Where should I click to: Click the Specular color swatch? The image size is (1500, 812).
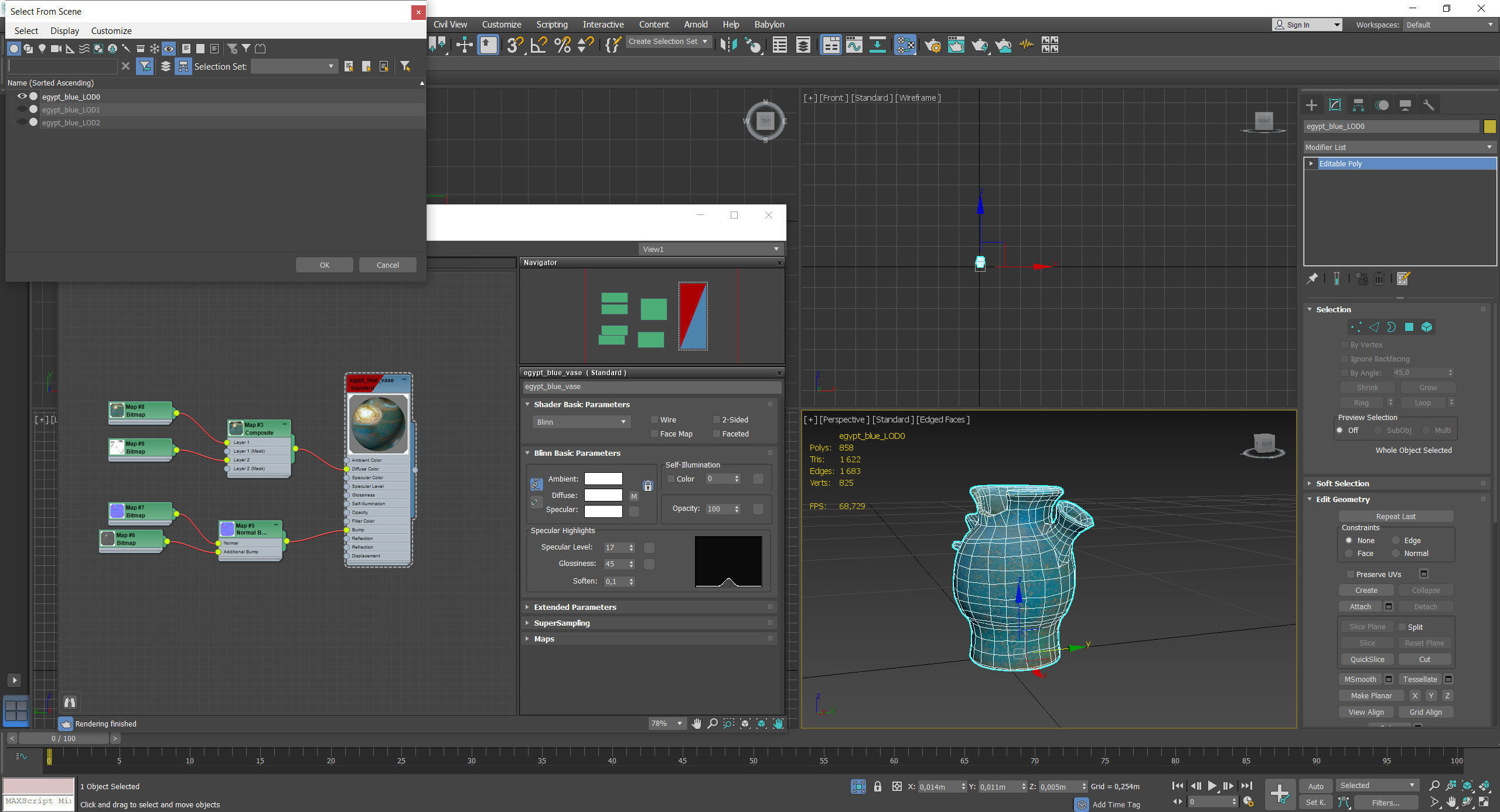[x=603, y=511]
